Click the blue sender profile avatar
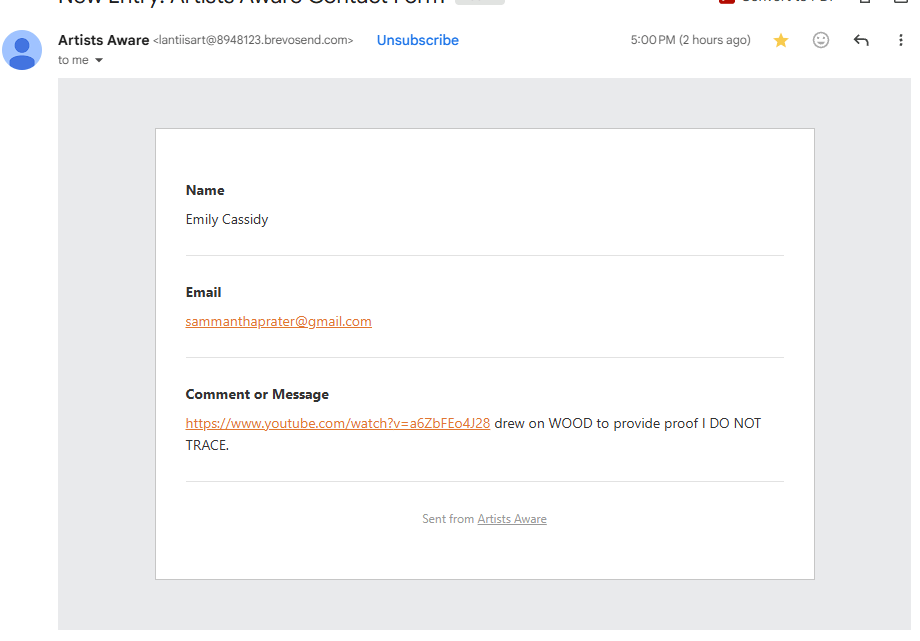This screenshot has height=641, width=920. [x=22, y=50]
